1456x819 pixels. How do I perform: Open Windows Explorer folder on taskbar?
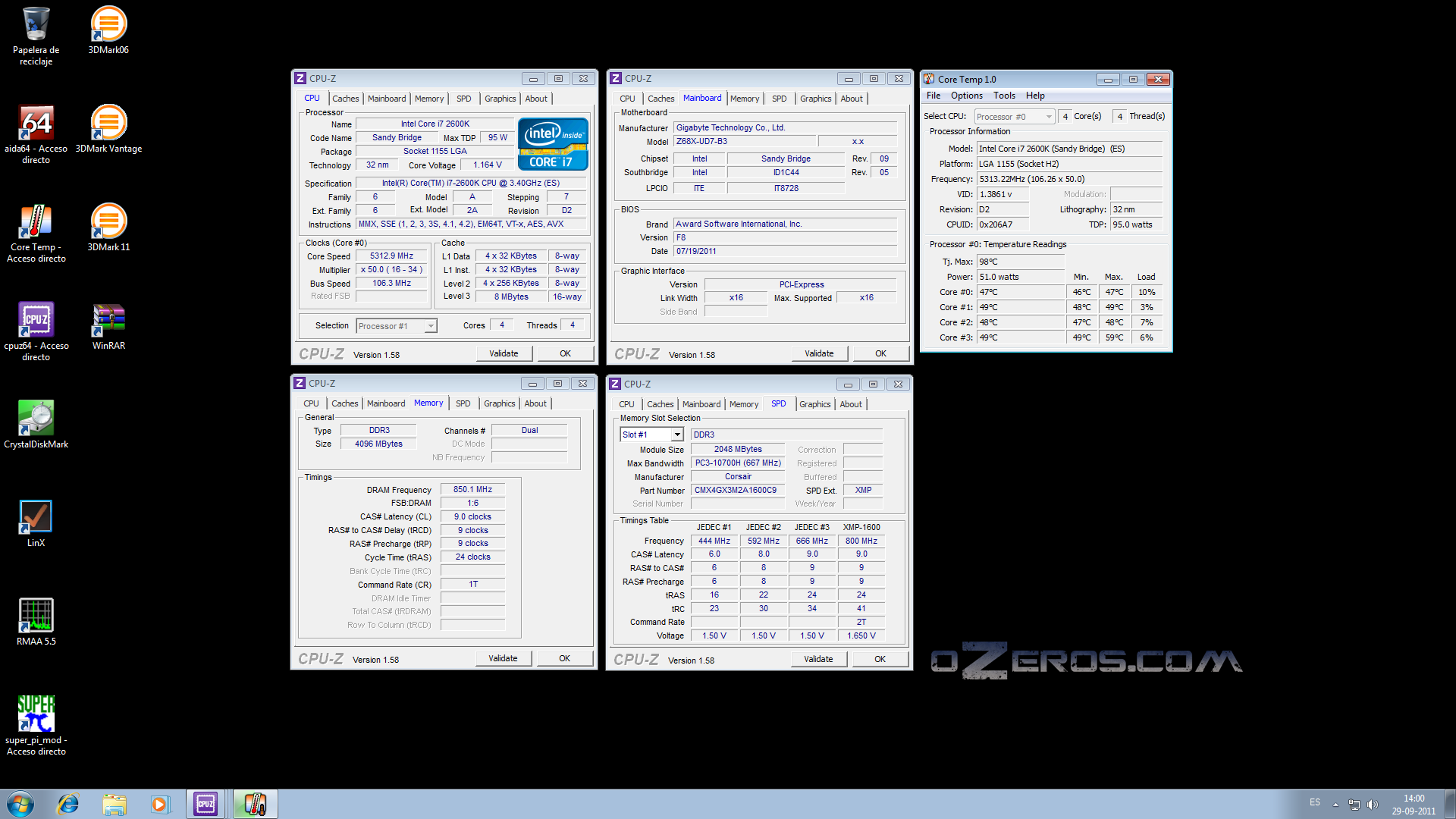115,804
